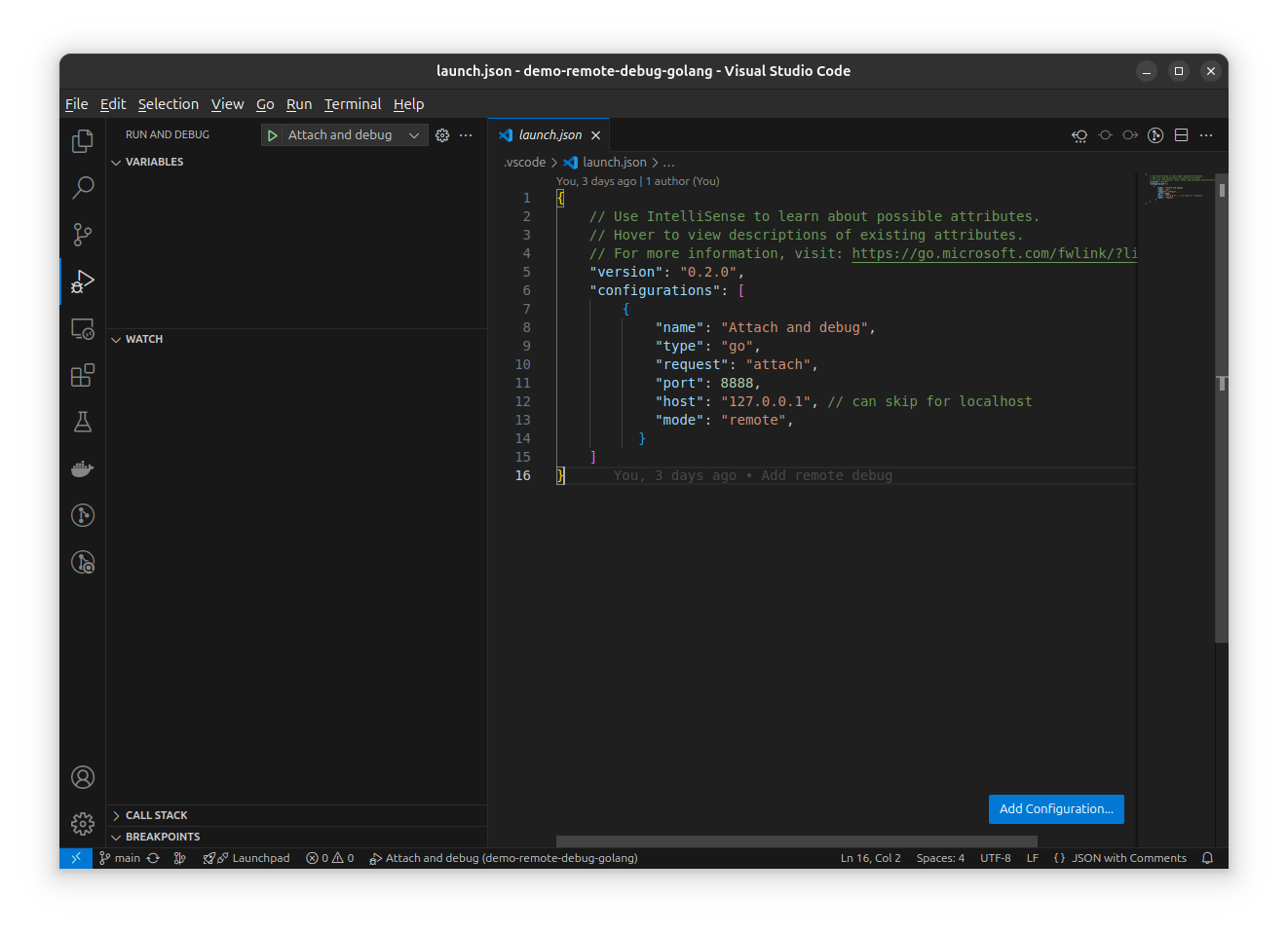Select the launch.json editor tab
This screenshot has width=1288, height=934.
[x=549, y=135]
